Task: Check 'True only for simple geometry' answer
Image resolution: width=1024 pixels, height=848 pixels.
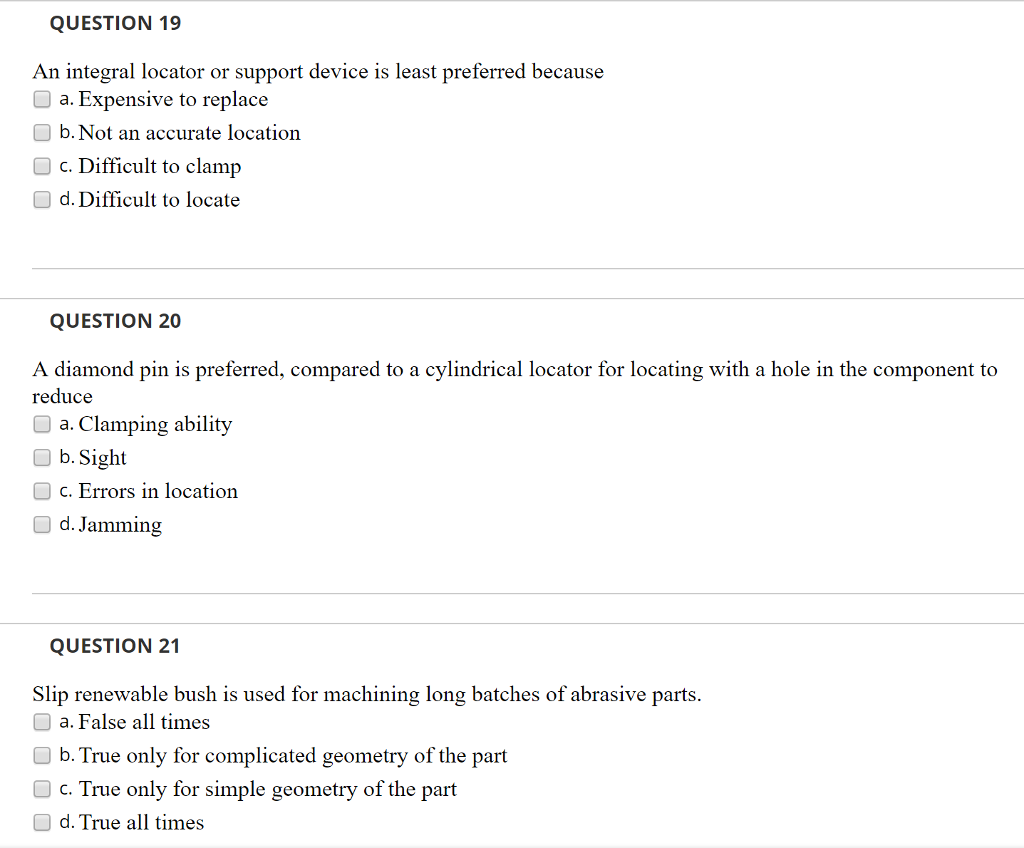Action: (41, 788)
